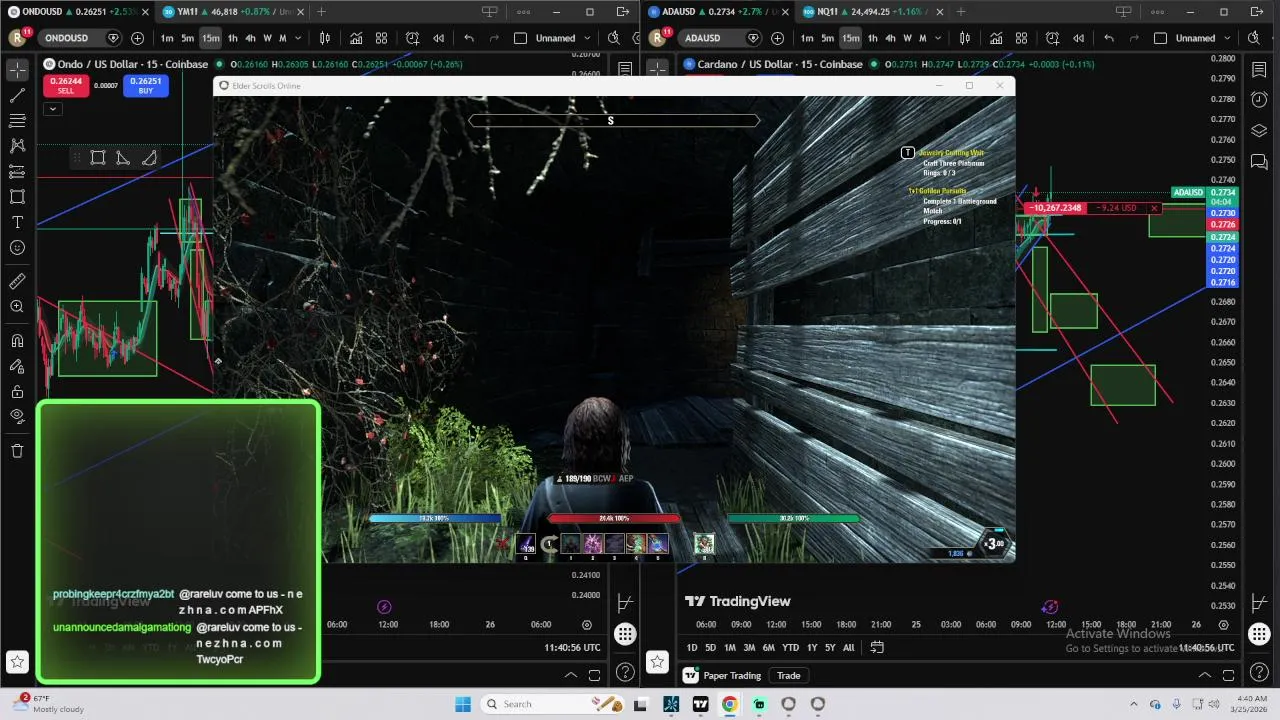
Task: Toggle favorites star at bottom-left ONDOUSD window
Action: coord(17,662)
